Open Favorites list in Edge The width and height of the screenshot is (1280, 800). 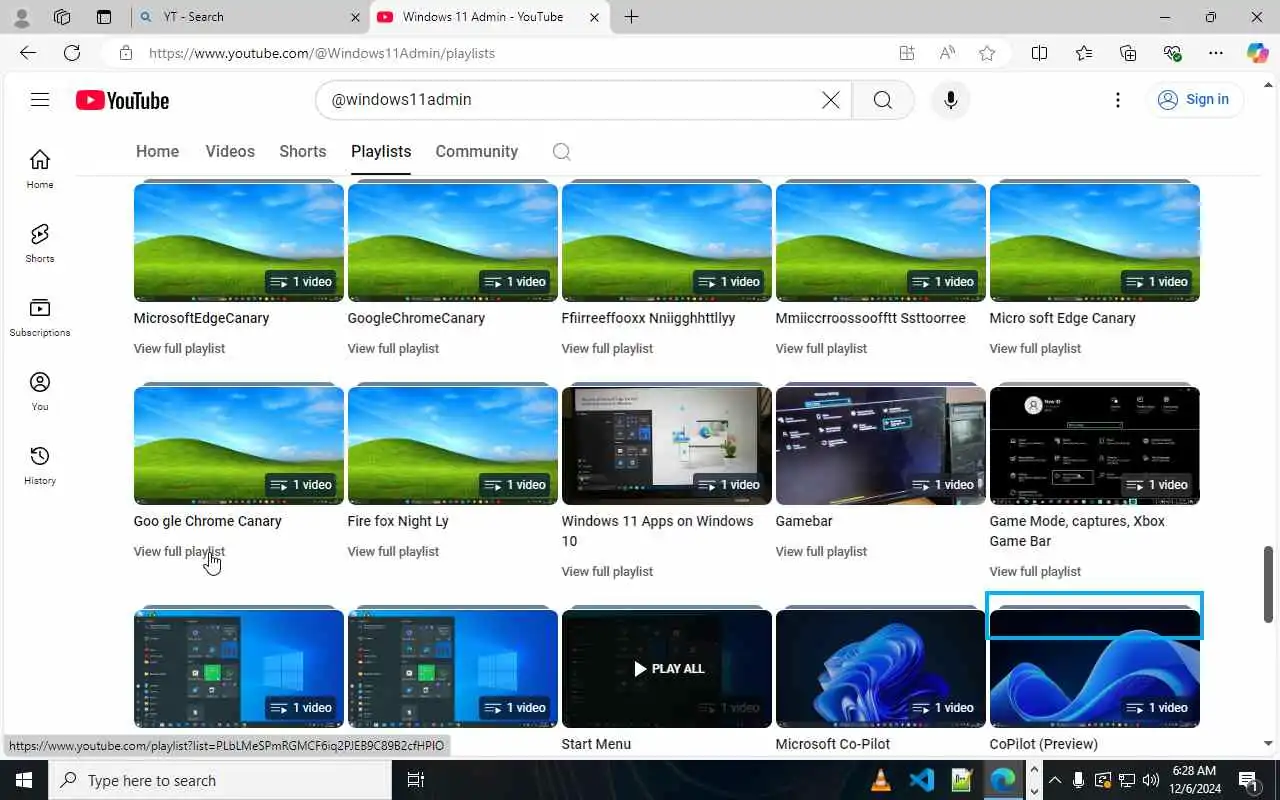[1084, 53]
